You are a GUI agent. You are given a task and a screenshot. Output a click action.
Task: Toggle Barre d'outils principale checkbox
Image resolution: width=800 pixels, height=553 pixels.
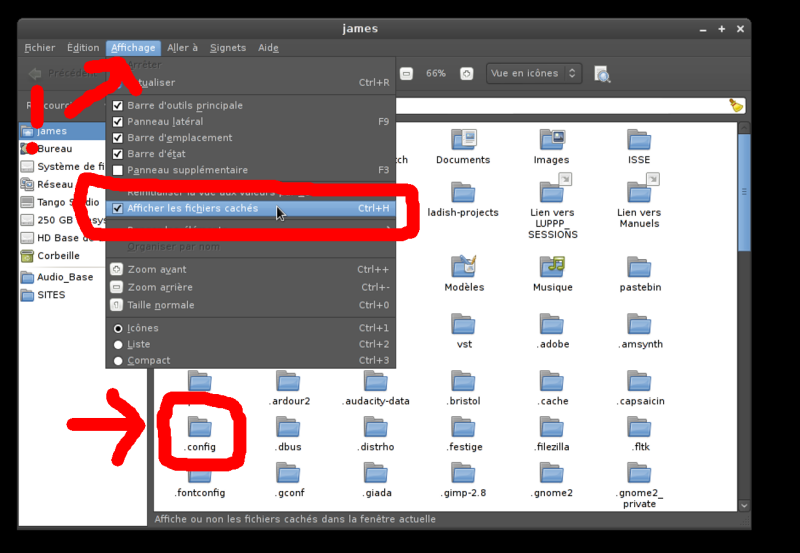point(118,106)
